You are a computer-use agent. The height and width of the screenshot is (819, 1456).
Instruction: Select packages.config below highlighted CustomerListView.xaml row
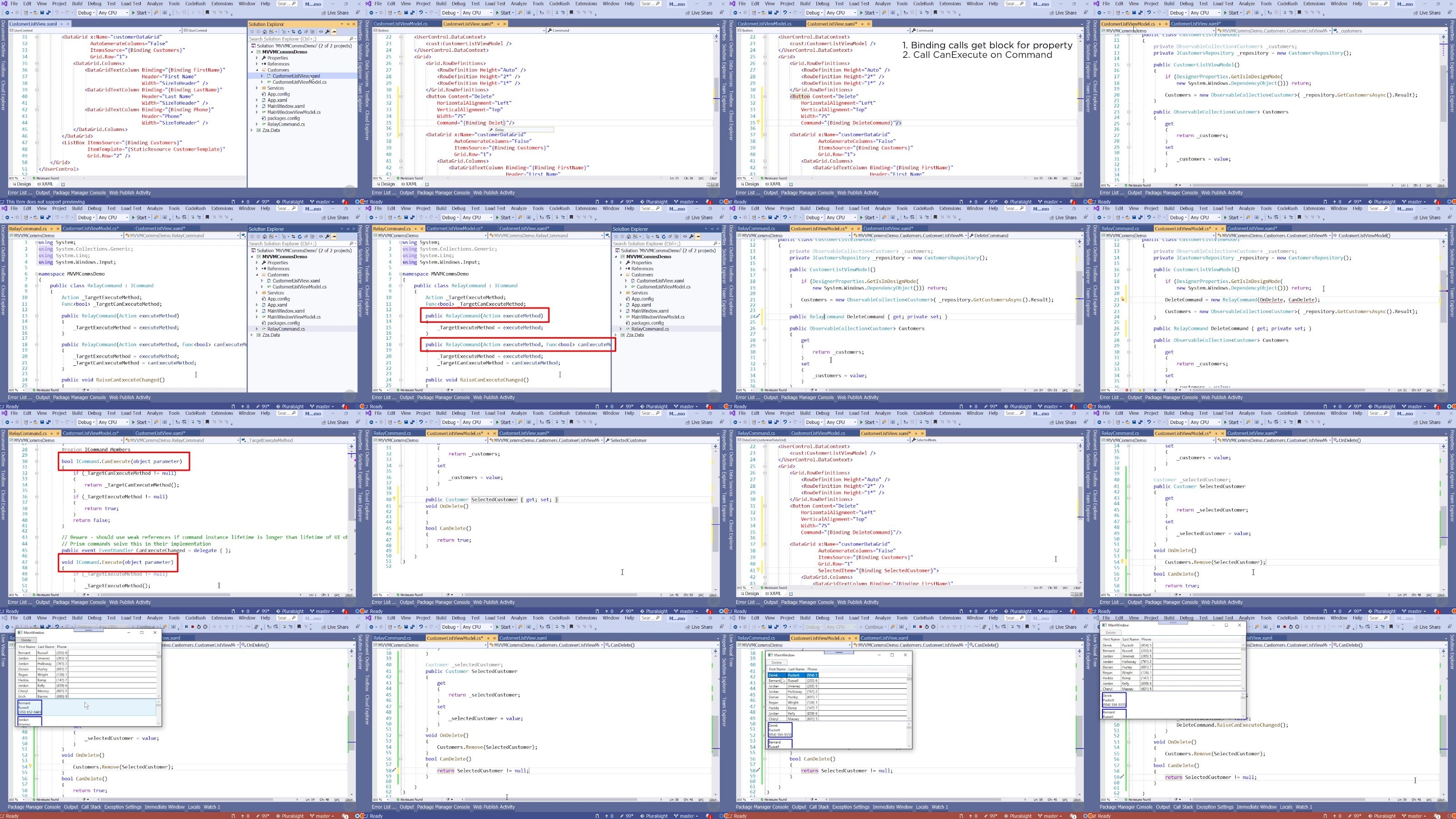tap(284, 119)
